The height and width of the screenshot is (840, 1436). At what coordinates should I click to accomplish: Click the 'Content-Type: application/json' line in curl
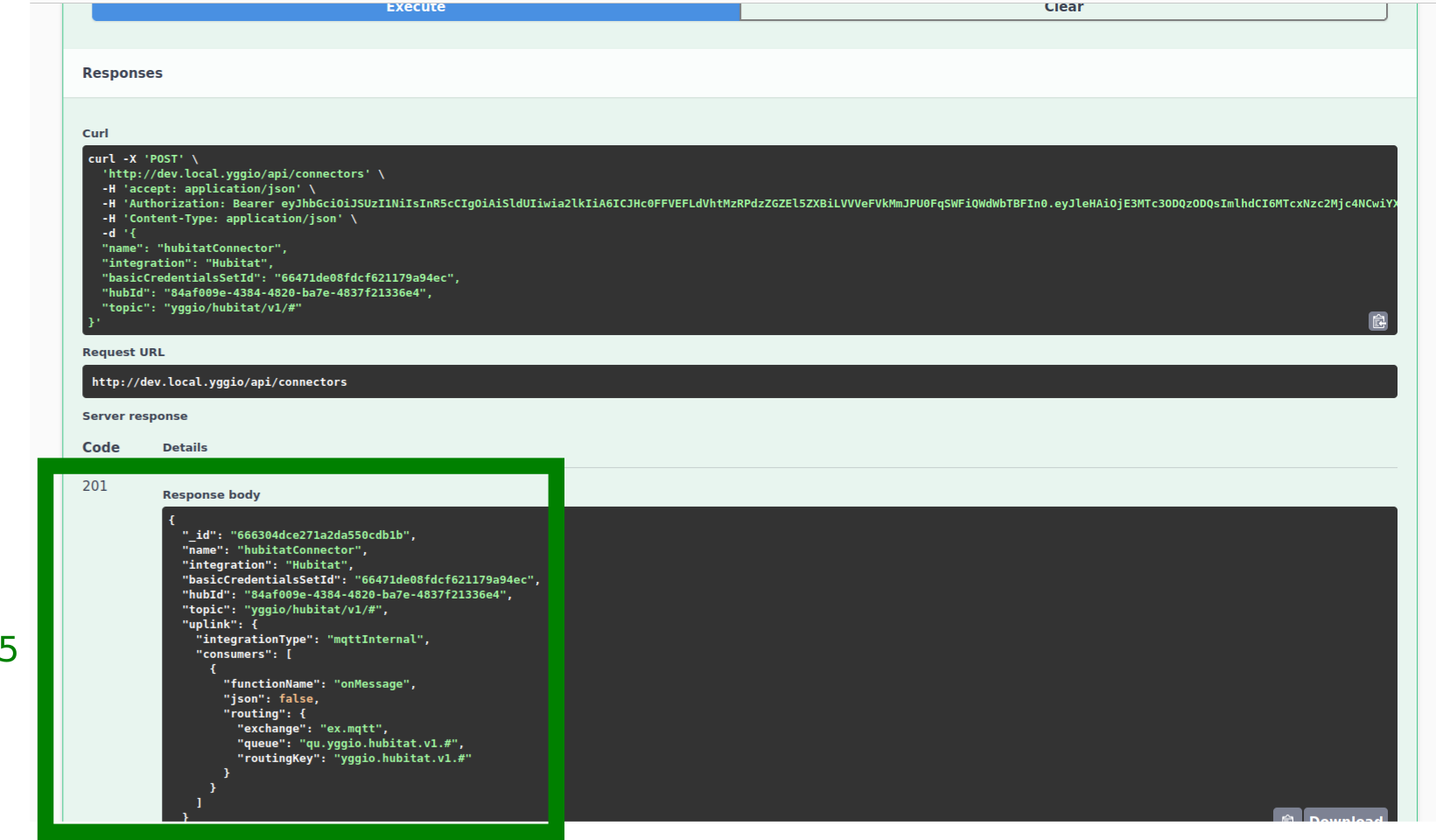(x=229, y=219)
